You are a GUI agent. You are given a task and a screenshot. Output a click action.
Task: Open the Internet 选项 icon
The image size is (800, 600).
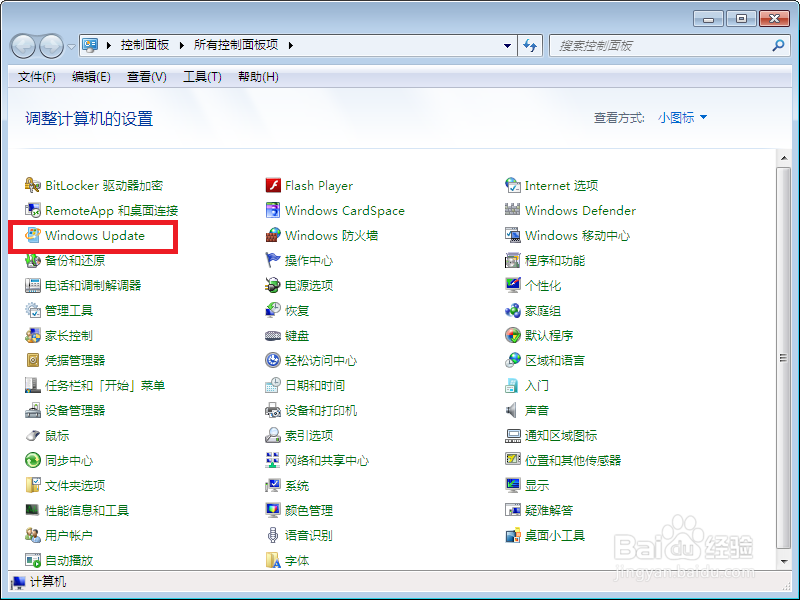tap(513, 185)
